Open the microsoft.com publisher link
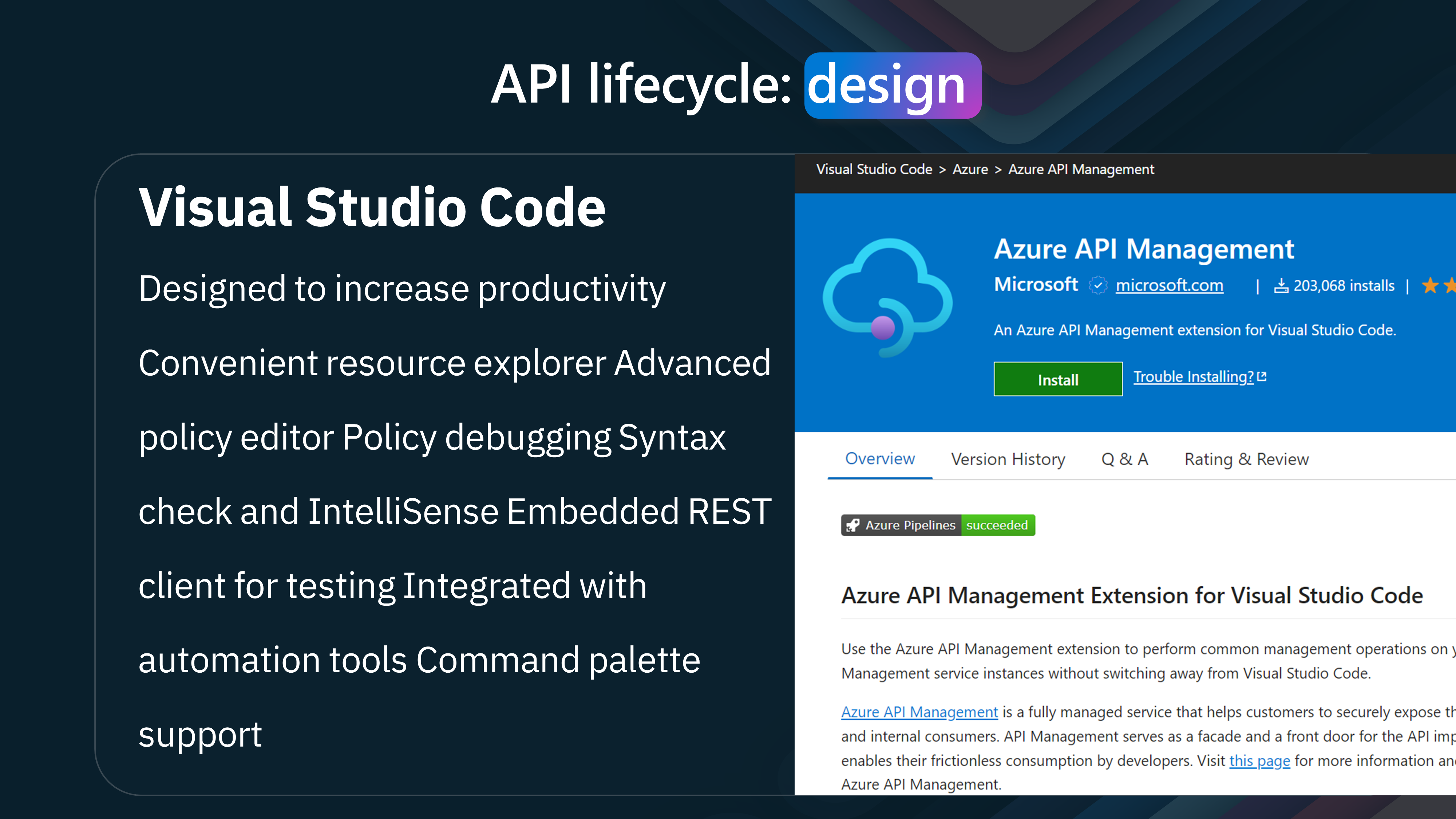This screenshot has height=819, width=1456. 1170,285
